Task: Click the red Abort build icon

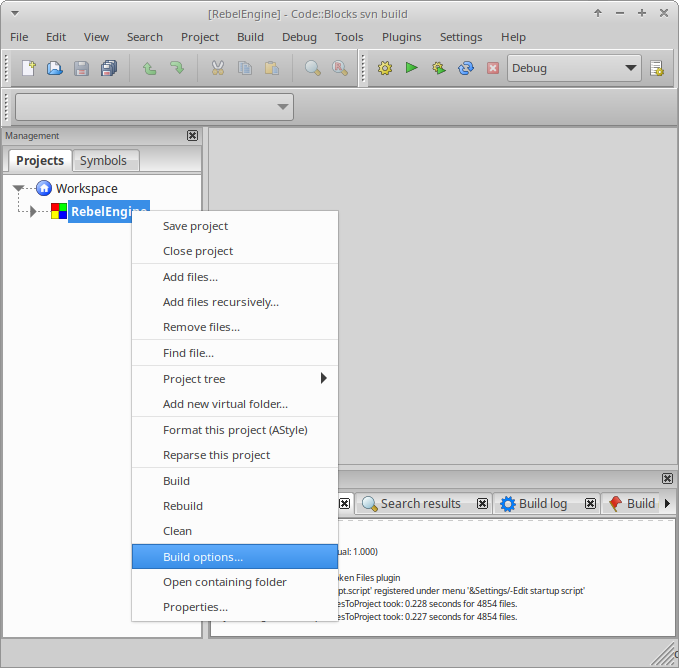Action: (493, 68)
